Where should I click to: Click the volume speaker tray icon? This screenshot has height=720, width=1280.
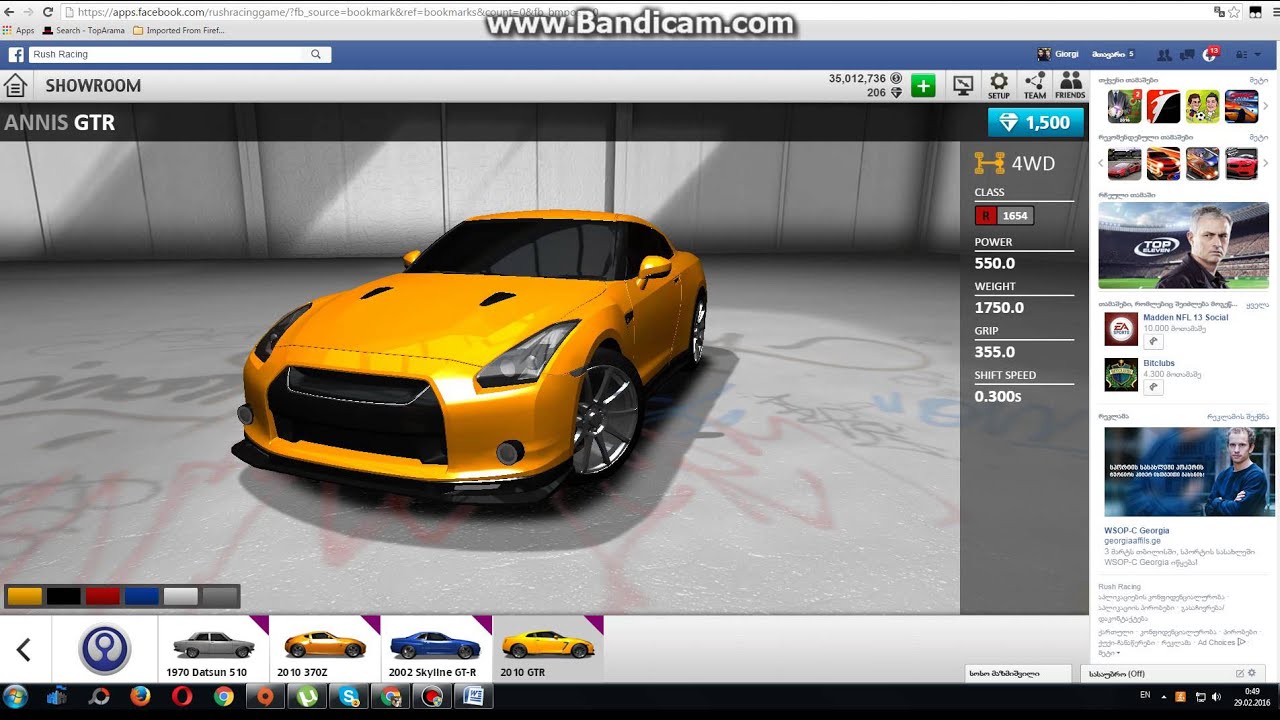(1216, 696)
